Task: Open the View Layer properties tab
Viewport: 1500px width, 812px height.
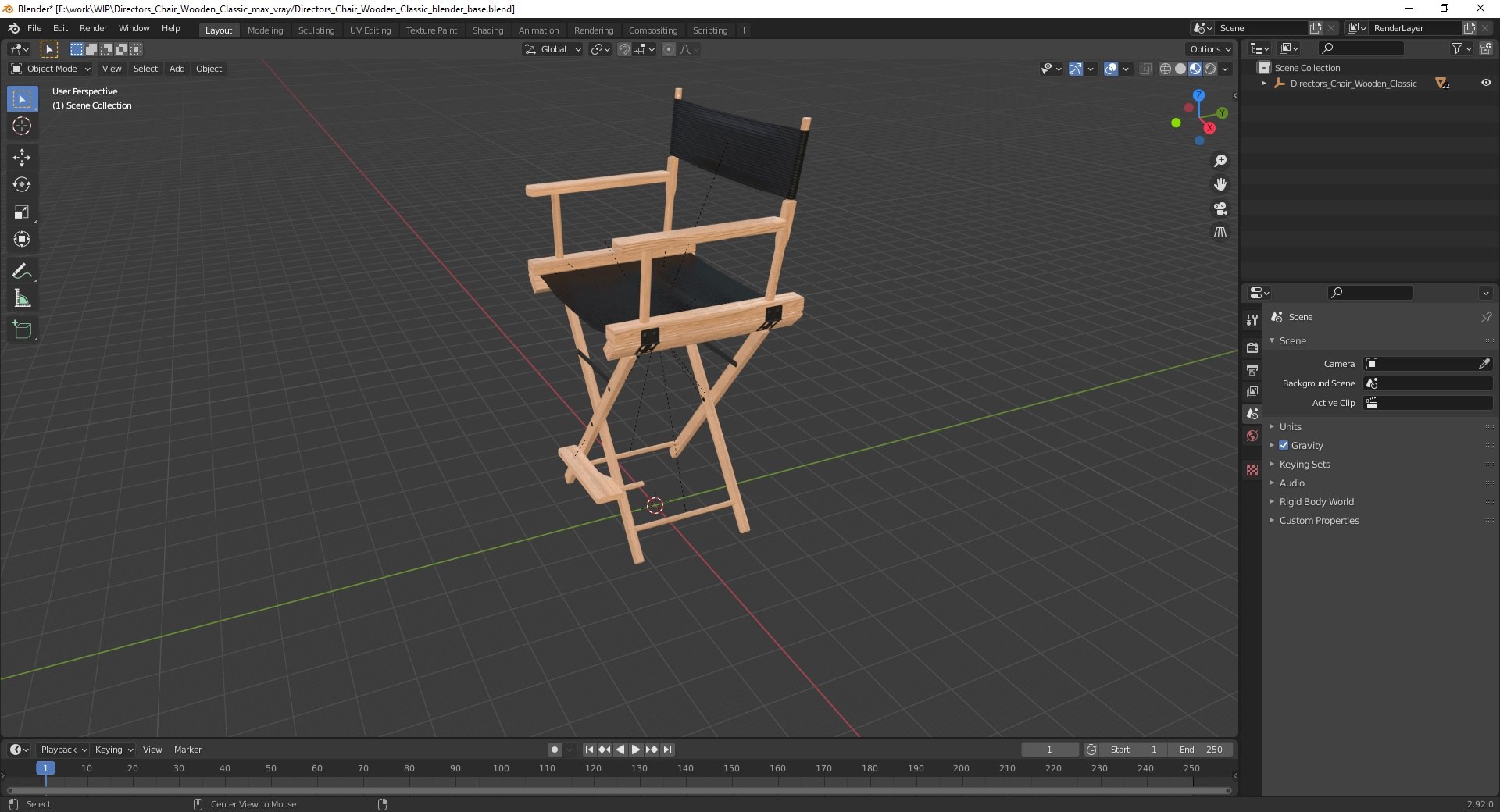Action: coord(1252,391)
